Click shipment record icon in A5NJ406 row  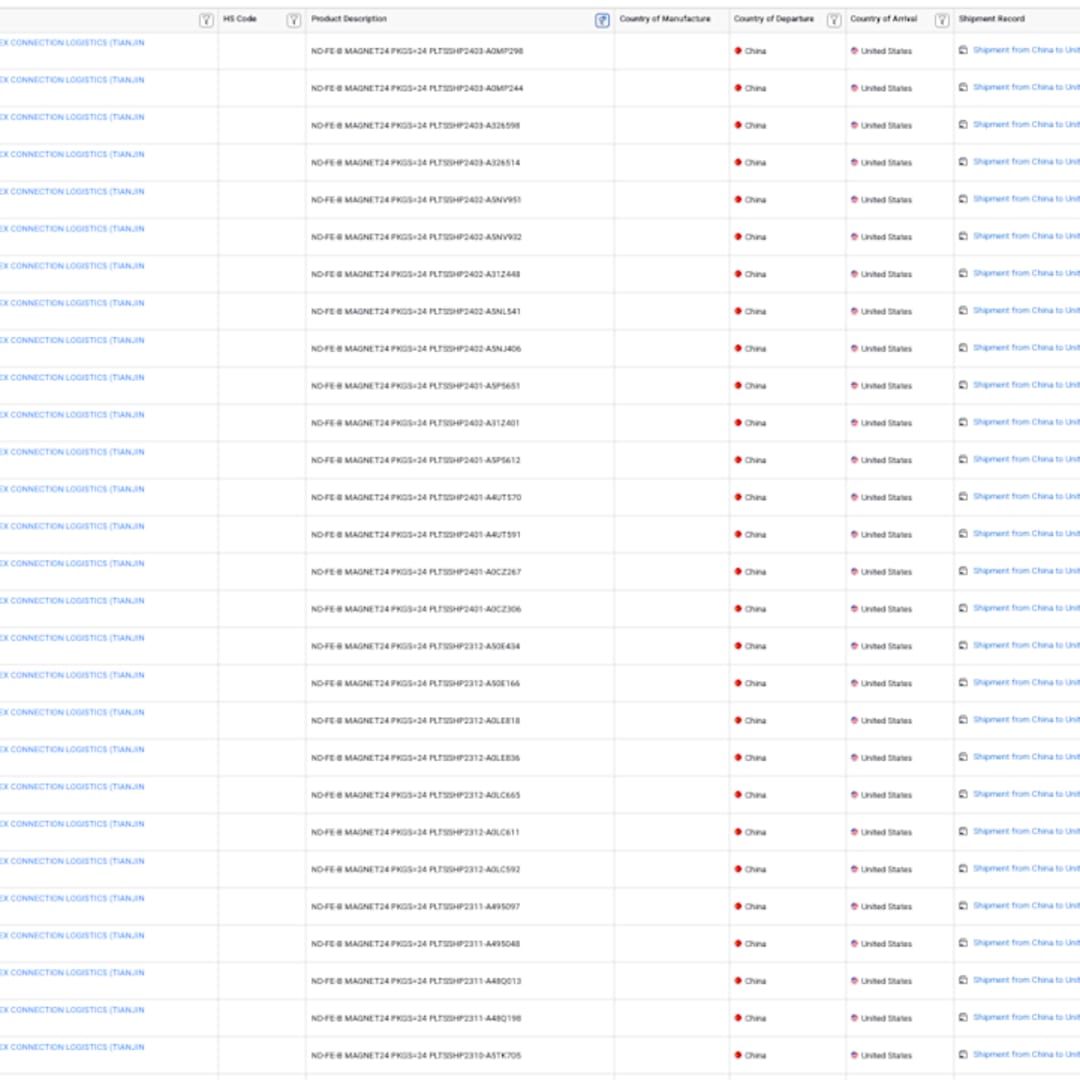[x=963, y=348]
